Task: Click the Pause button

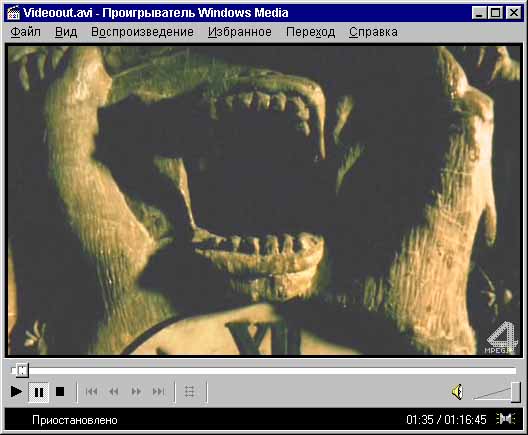Action: (x=39, y=392)
